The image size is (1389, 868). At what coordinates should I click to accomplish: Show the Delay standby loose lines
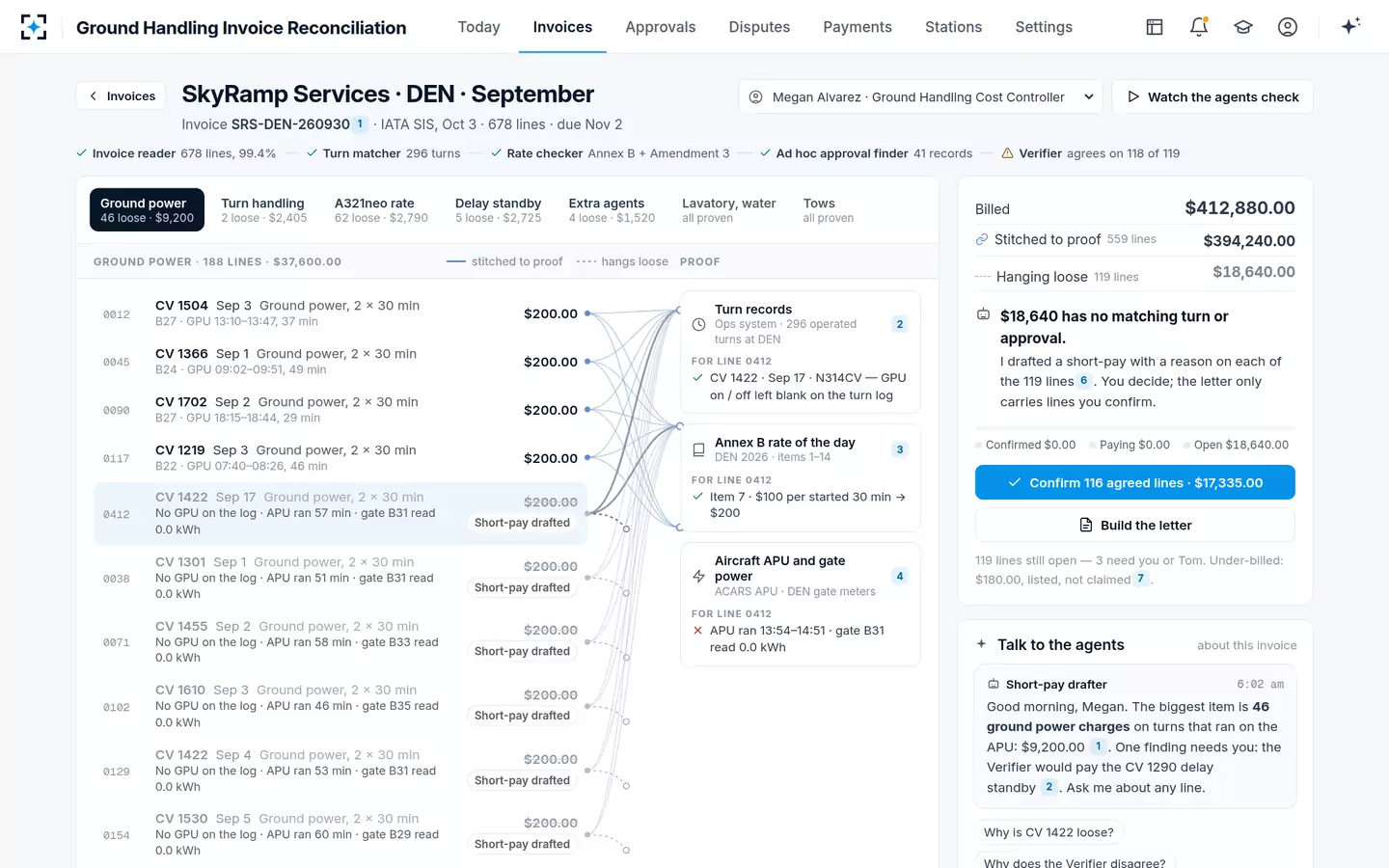pos(498,210)
